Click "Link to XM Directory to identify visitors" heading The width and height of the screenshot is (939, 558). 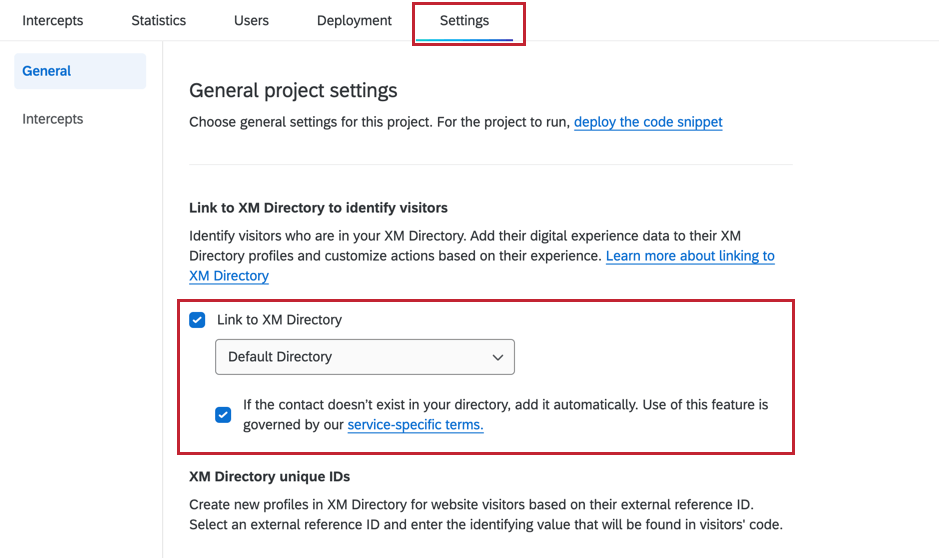(x=318, y=208)
